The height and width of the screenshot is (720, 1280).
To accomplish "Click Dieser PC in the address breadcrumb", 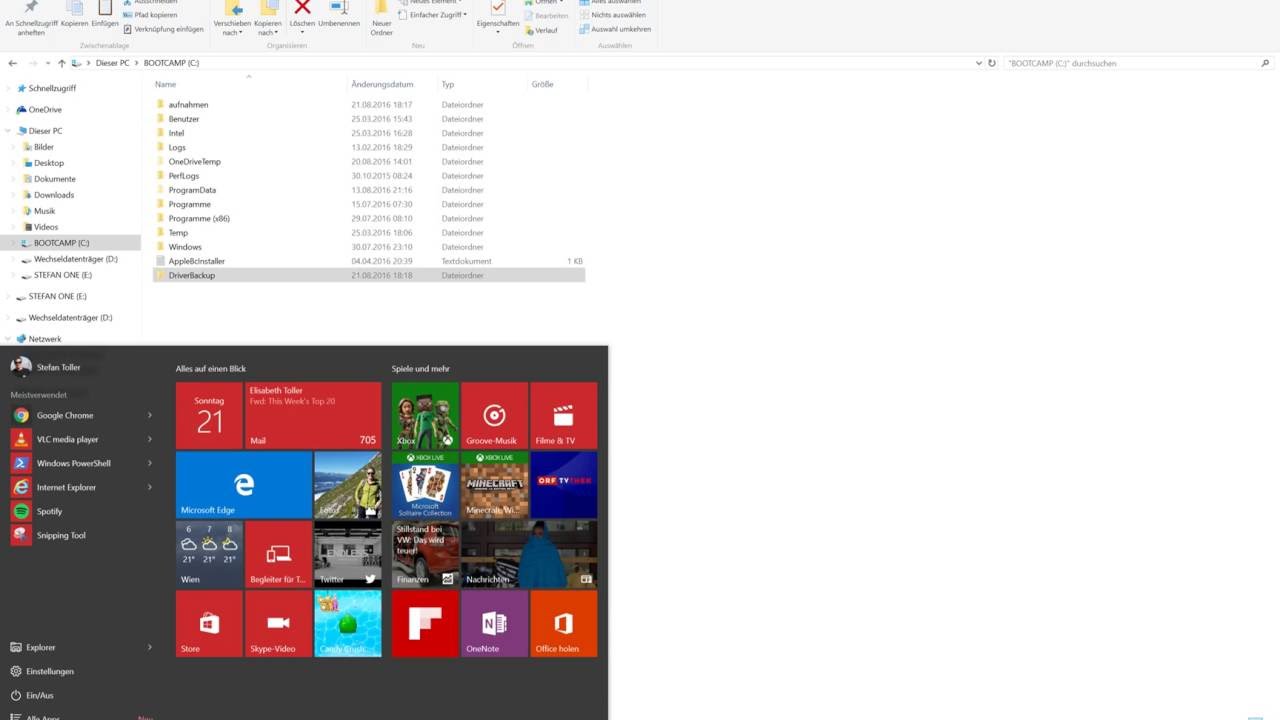I will [x=112, y=63].
